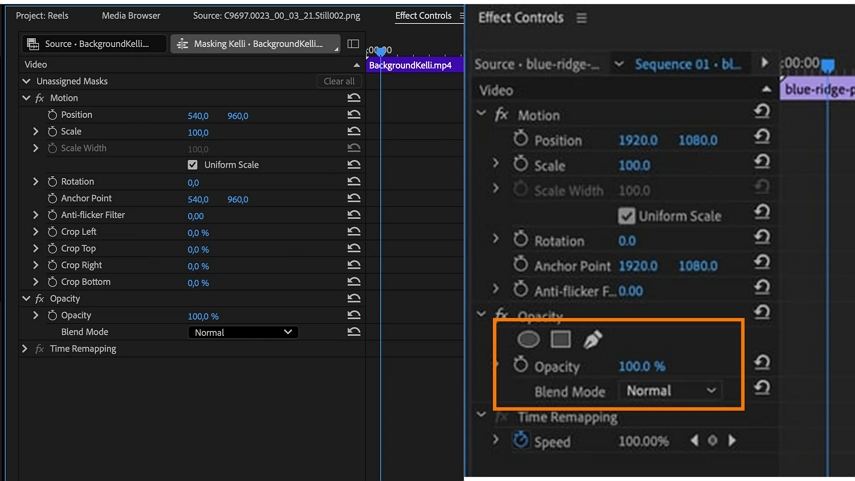Image resolution: width=855 pixels, height=481 pixels.
Task: Collapse Unassigned Masks section
Action: (26, 81)
